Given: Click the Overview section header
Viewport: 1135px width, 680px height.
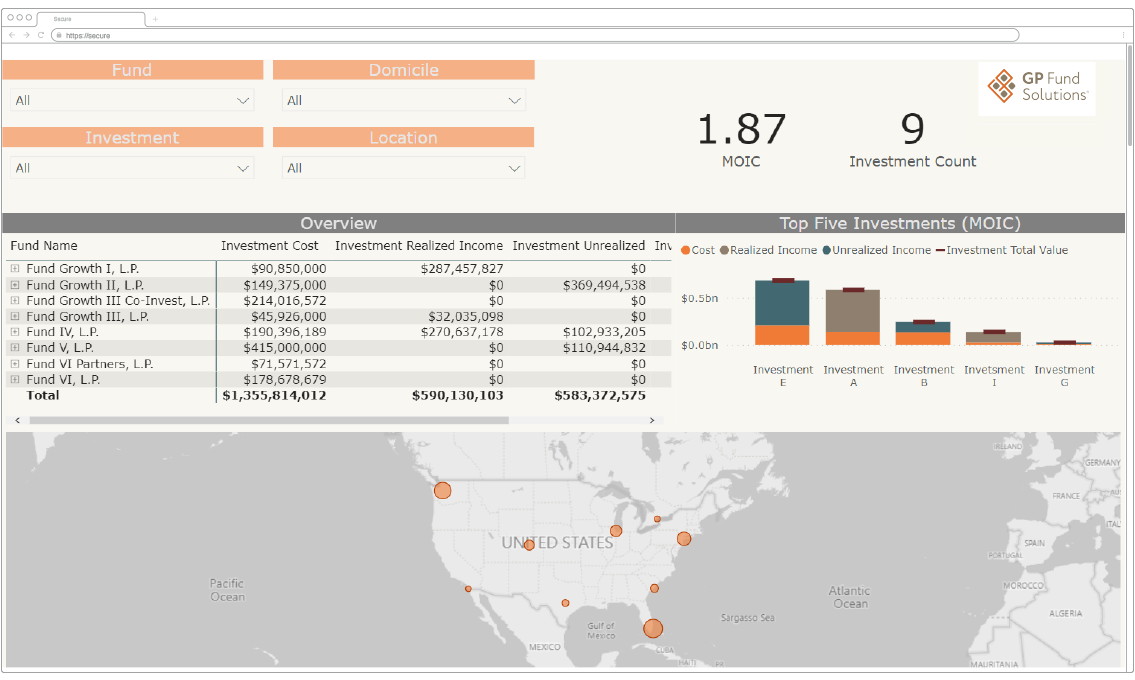Looking at the screenshot, I should click(338, 223).
